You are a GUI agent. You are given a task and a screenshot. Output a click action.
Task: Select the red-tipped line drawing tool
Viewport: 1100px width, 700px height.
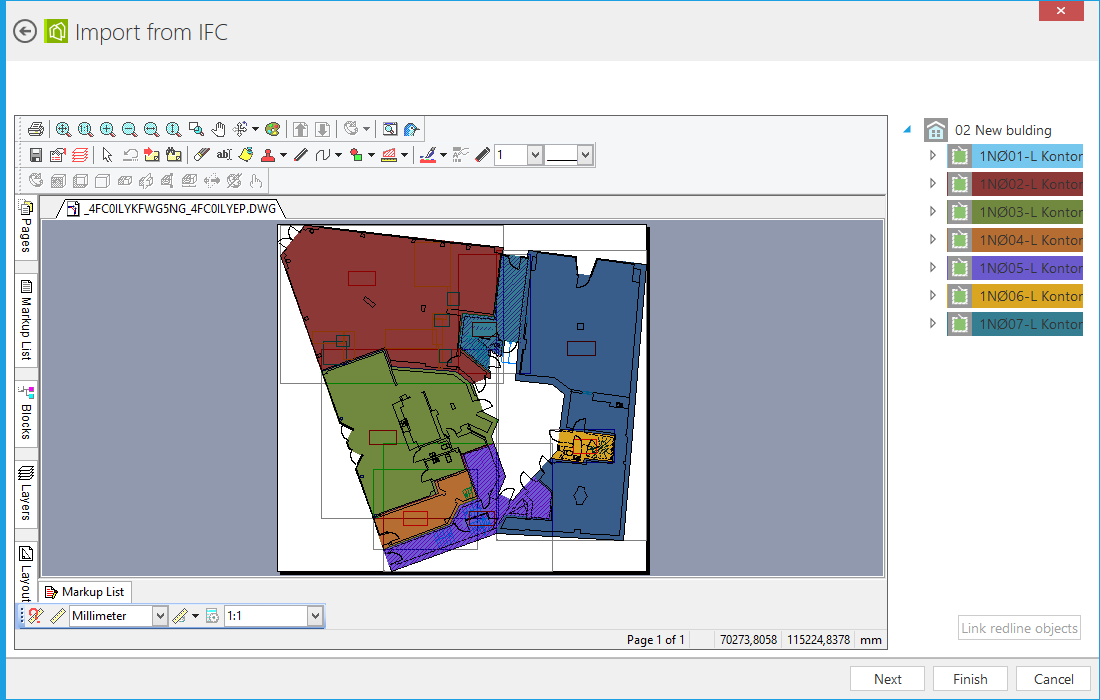pos(301,155)
